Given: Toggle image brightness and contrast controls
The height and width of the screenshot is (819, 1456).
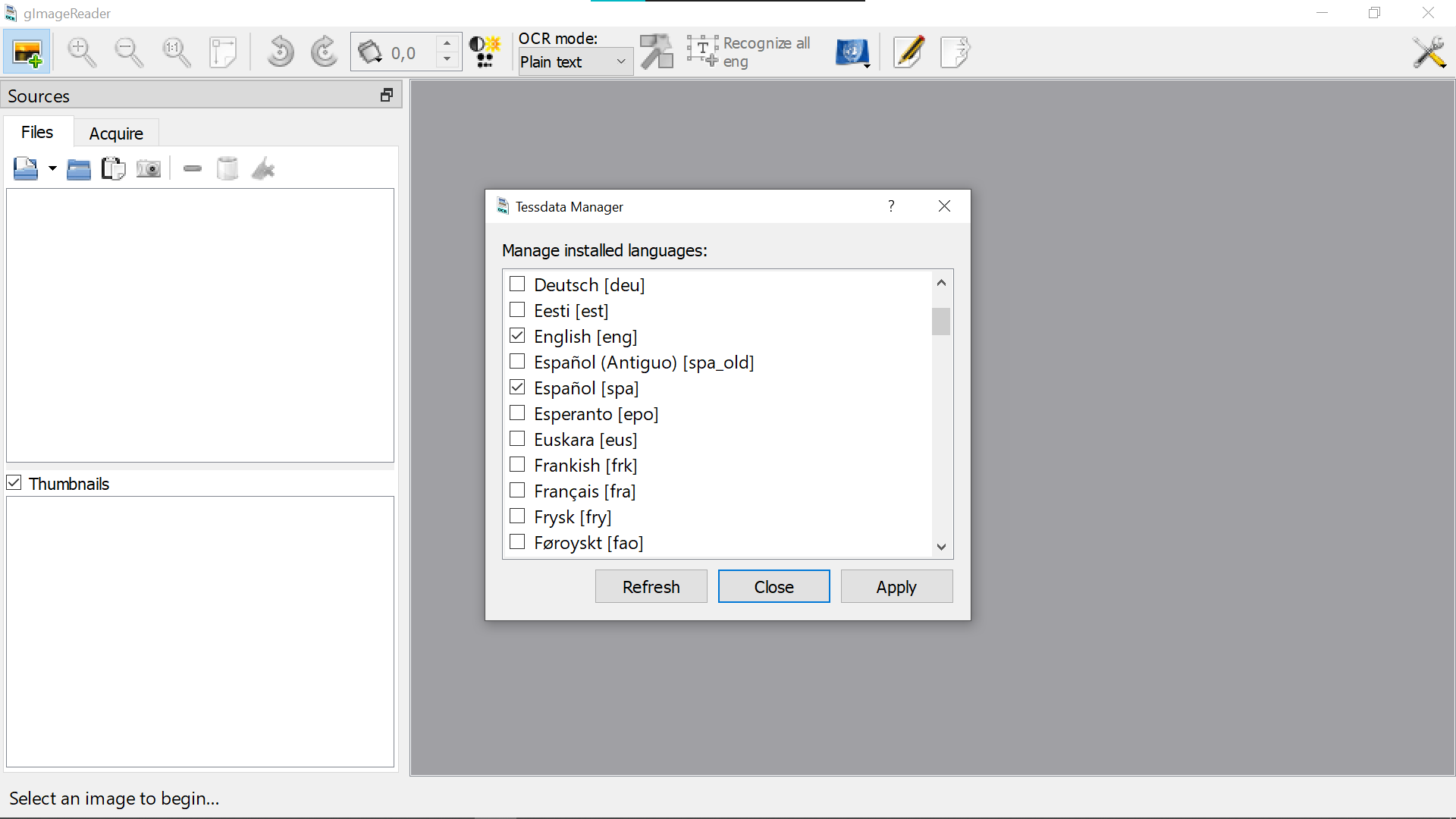Looking at the screenshot, I should (x=485, y=52).
